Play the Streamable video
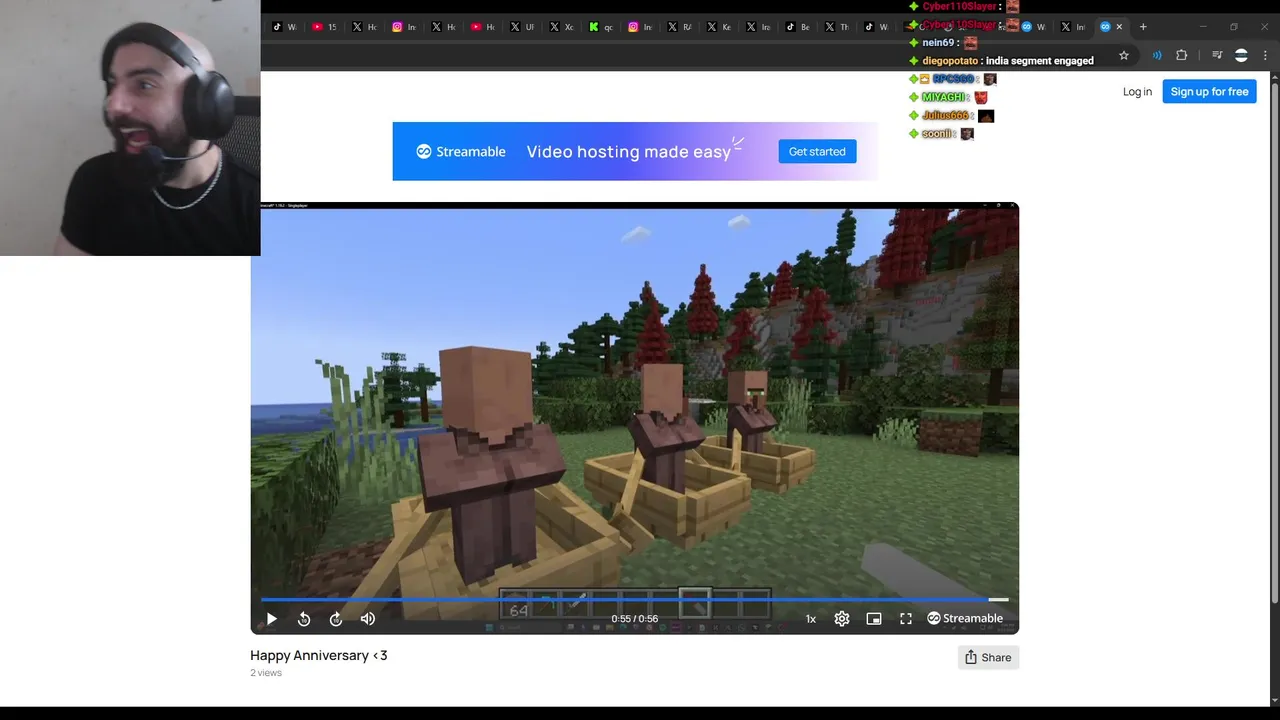This screenshot has width=1280, height=720. [x=271, y=619]
